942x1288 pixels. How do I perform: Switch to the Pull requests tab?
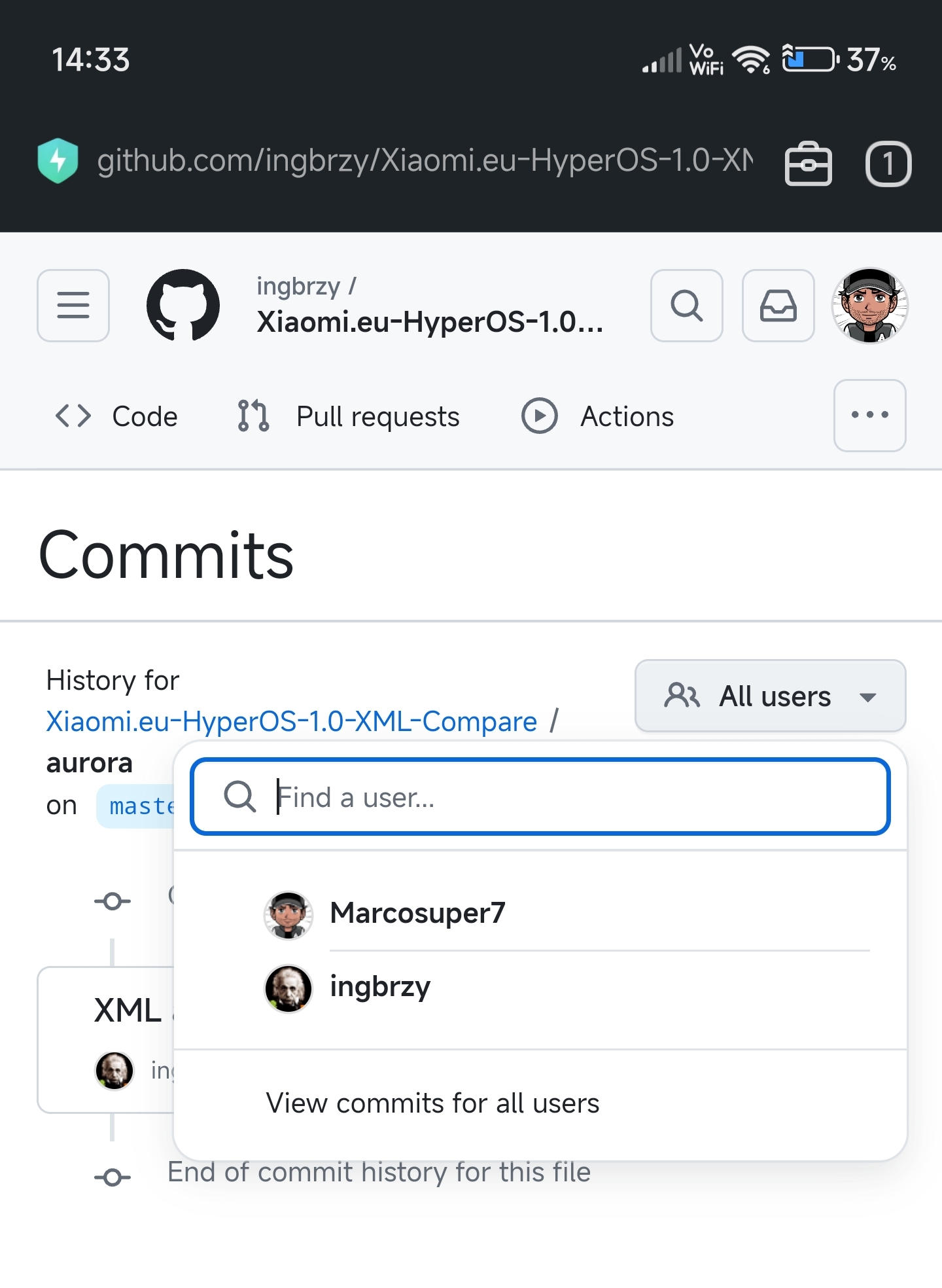348,416
